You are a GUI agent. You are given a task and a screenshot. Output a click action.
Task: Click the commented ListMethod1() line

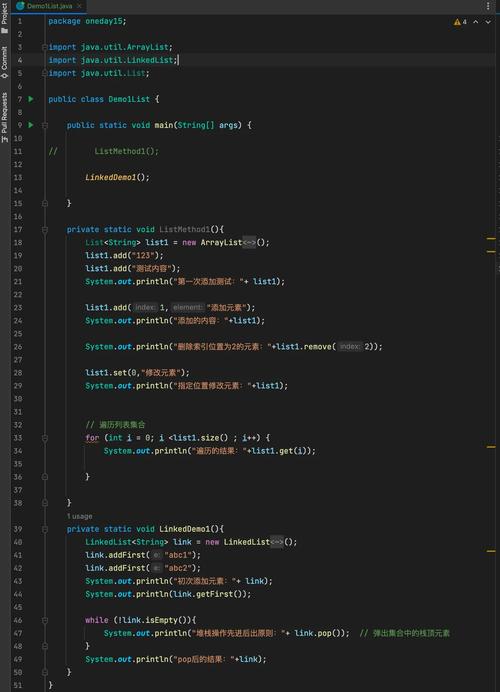click(x=126, y=151)
